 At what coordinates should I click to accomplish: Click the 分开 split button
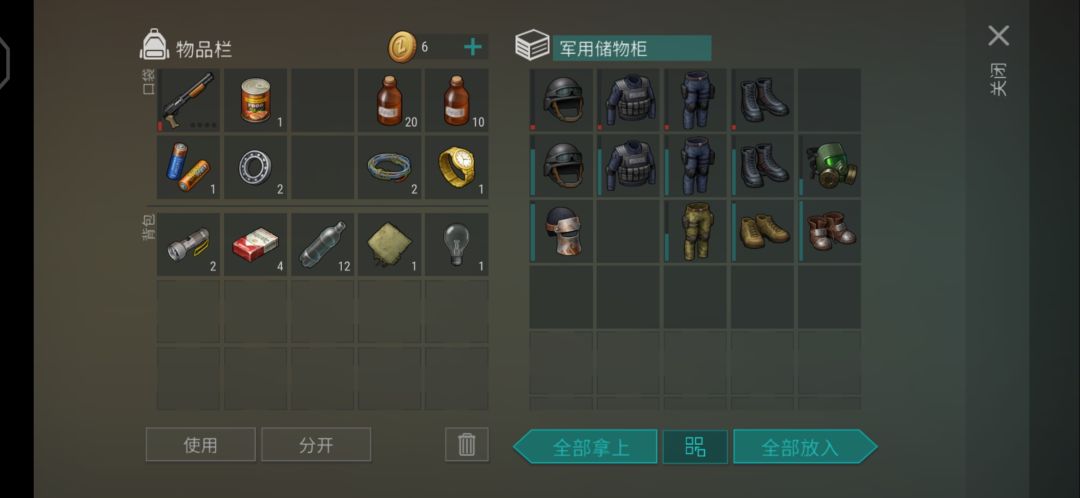pos(316,444)
